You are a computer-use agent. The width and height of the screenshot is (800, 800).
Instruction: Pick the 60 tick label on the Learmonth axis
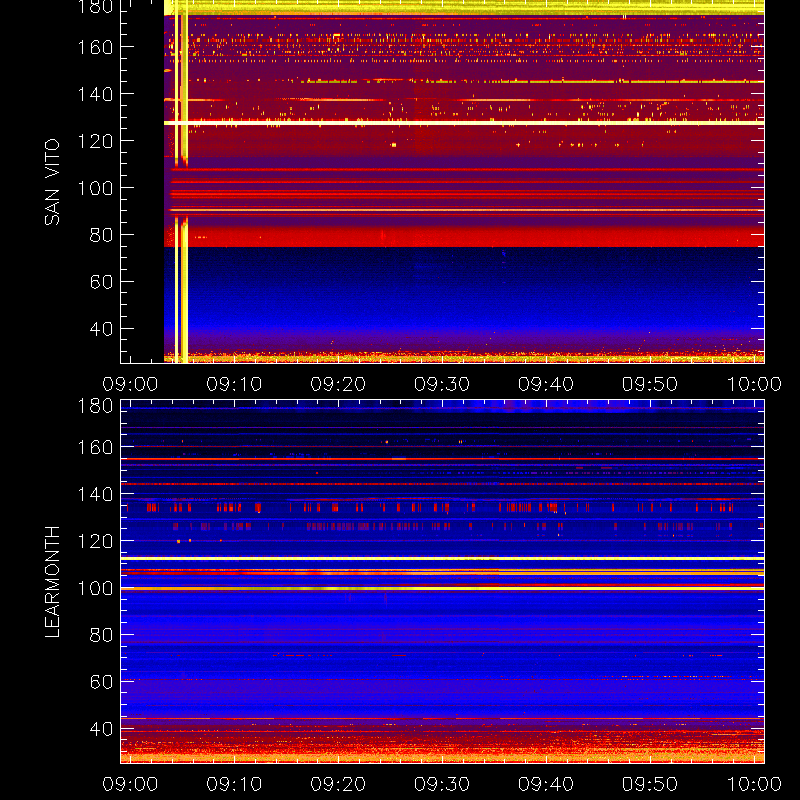coord(101,682)
